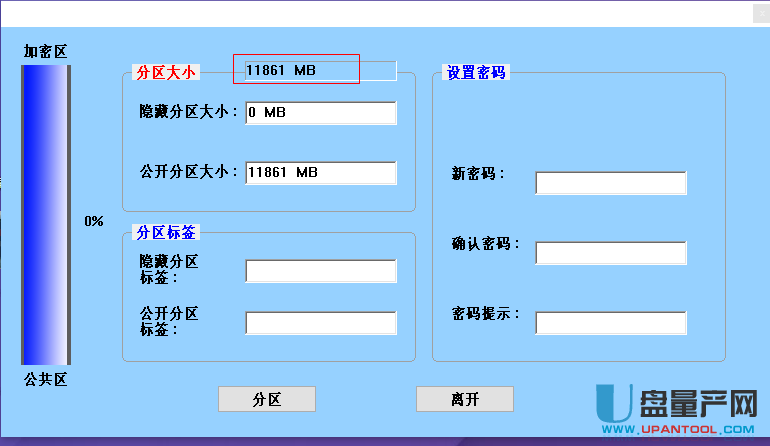The image size is (770, 446).
Task: Click the 新密码 password field
Action: click(x=610, y=183)
